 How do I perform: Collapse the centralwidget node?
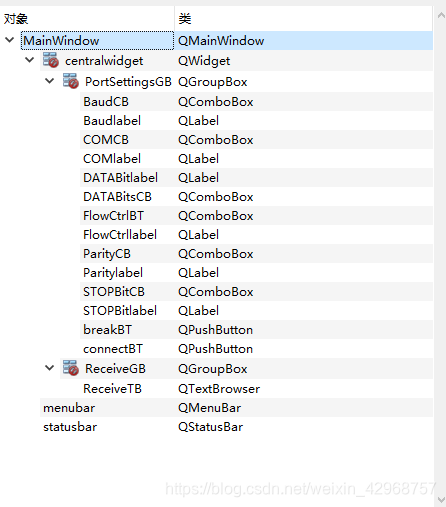coord(30,60)
